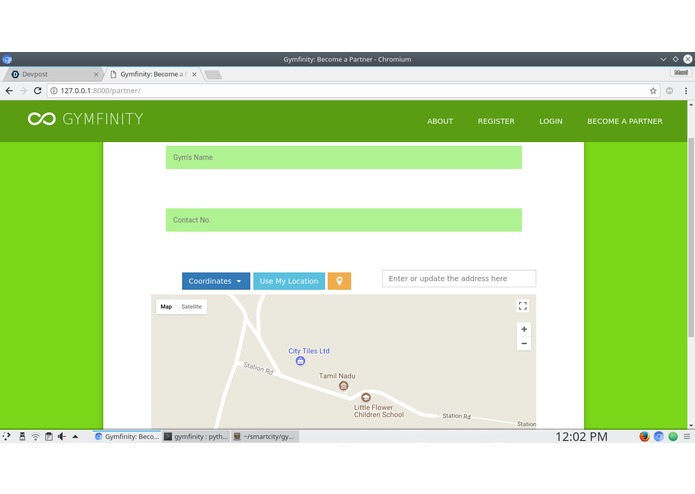This screenshot has width=695, height=494.
Task: Click the Tamil Nadu place marker on the map
Action: point(344,386)
